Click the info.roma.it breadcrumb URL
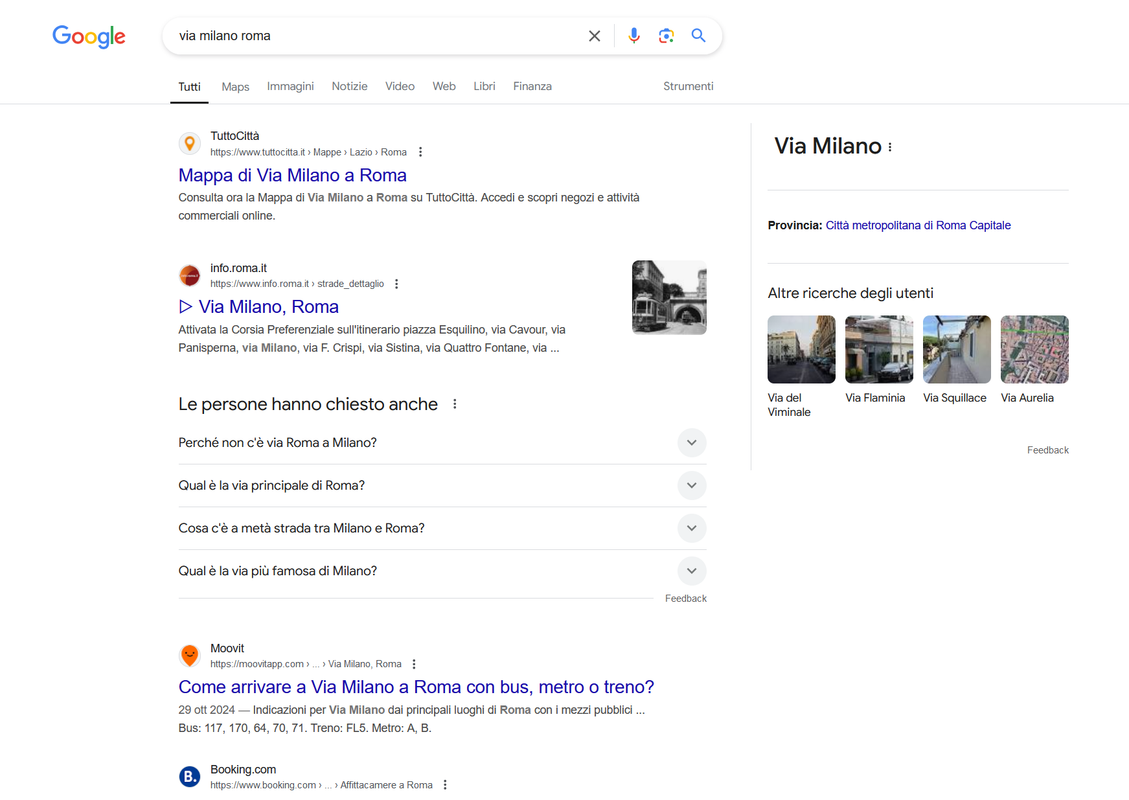Viewport: 1129px width, 800px height. pos(297,284)
